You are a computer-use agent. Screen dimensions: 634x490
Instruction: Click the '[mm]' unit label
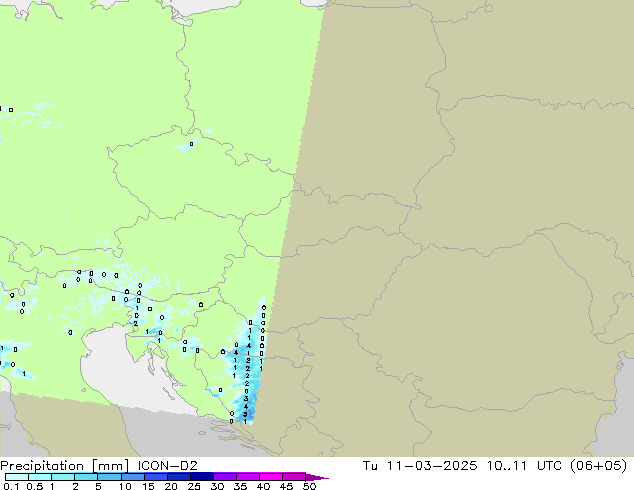[x=111, y=466]
